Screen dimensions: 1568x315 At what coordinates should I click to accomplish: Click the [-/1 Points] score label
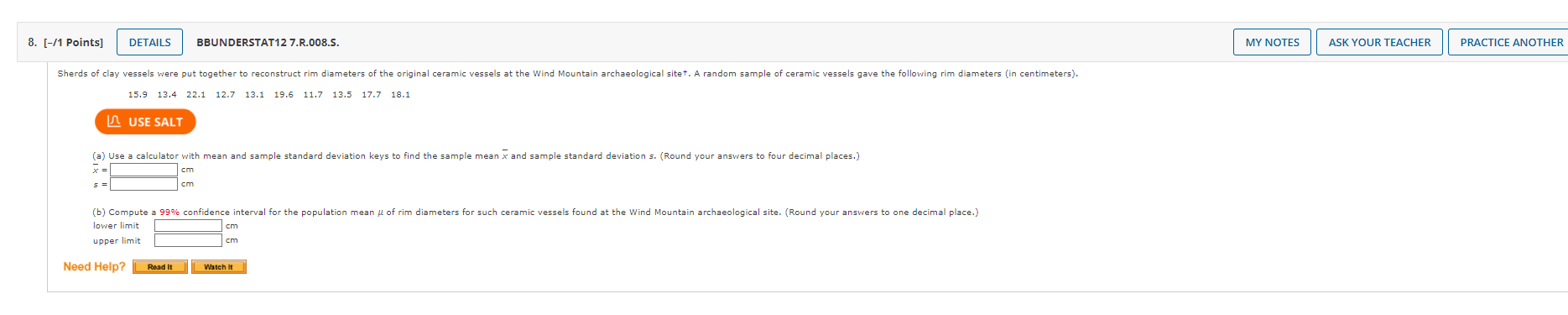[x=73, y=42]
